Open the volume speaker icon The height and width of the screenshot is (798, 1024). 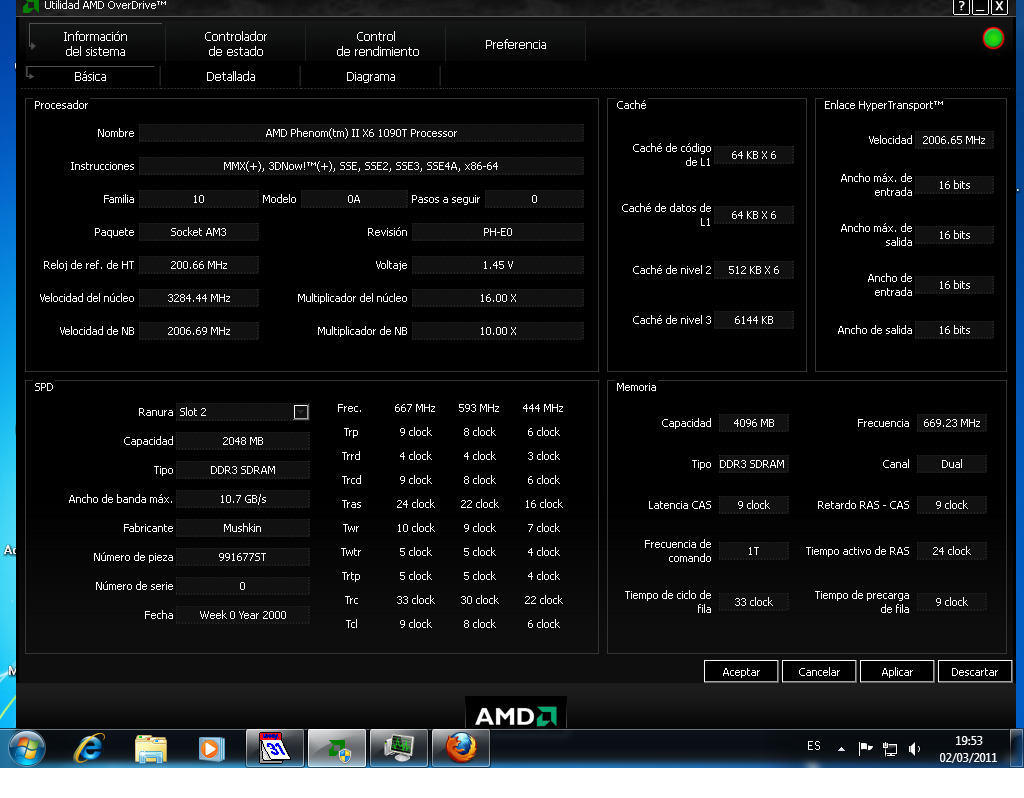tap(914, 749)
